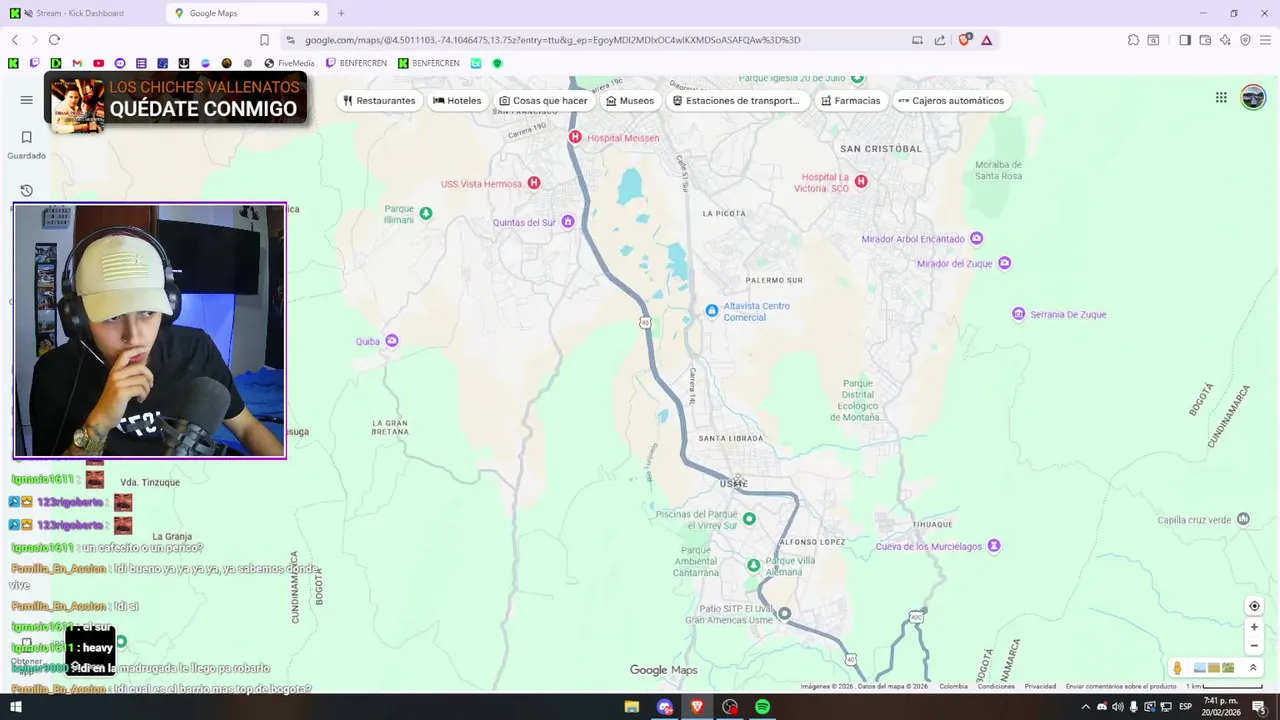Open a new browser tab
Viewport: 1280px width, 720px height.
coord(341,13)
